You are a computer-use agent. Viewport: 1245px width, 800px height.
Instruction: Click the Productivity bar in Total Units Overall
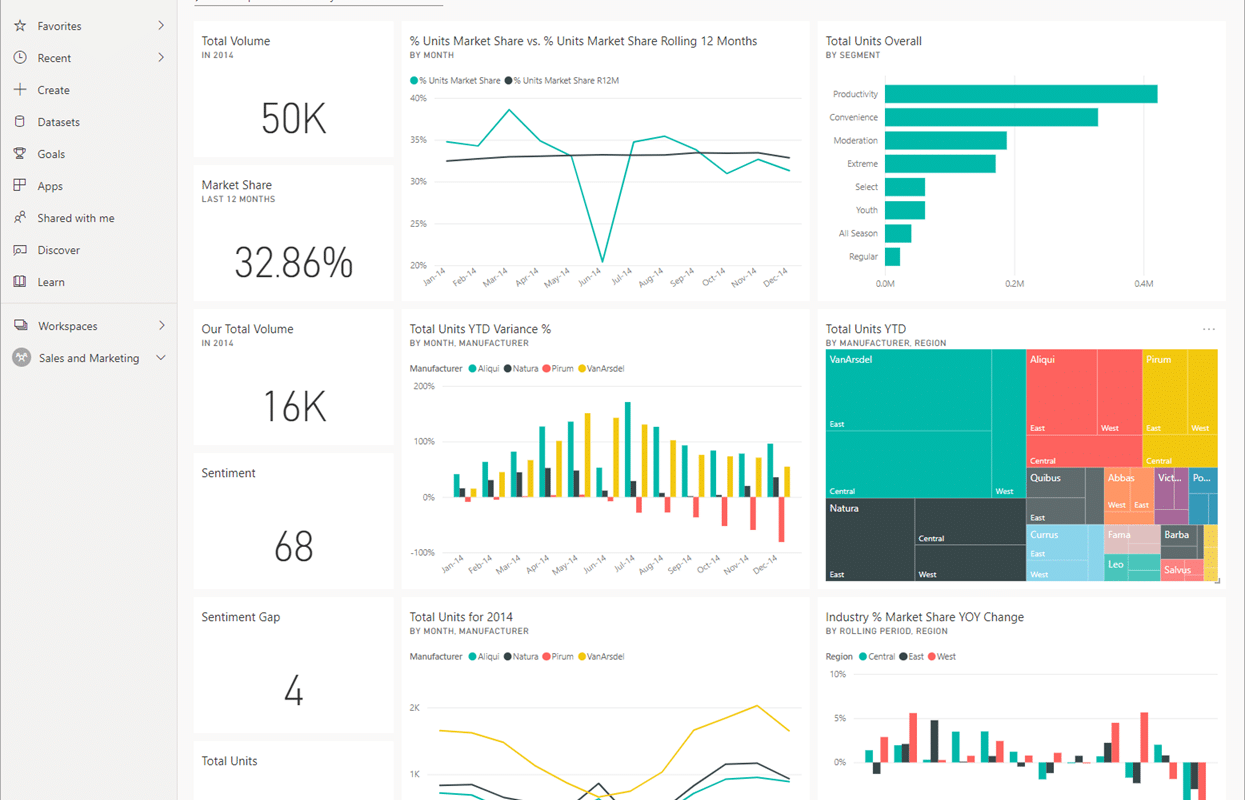click(1020, 94)
